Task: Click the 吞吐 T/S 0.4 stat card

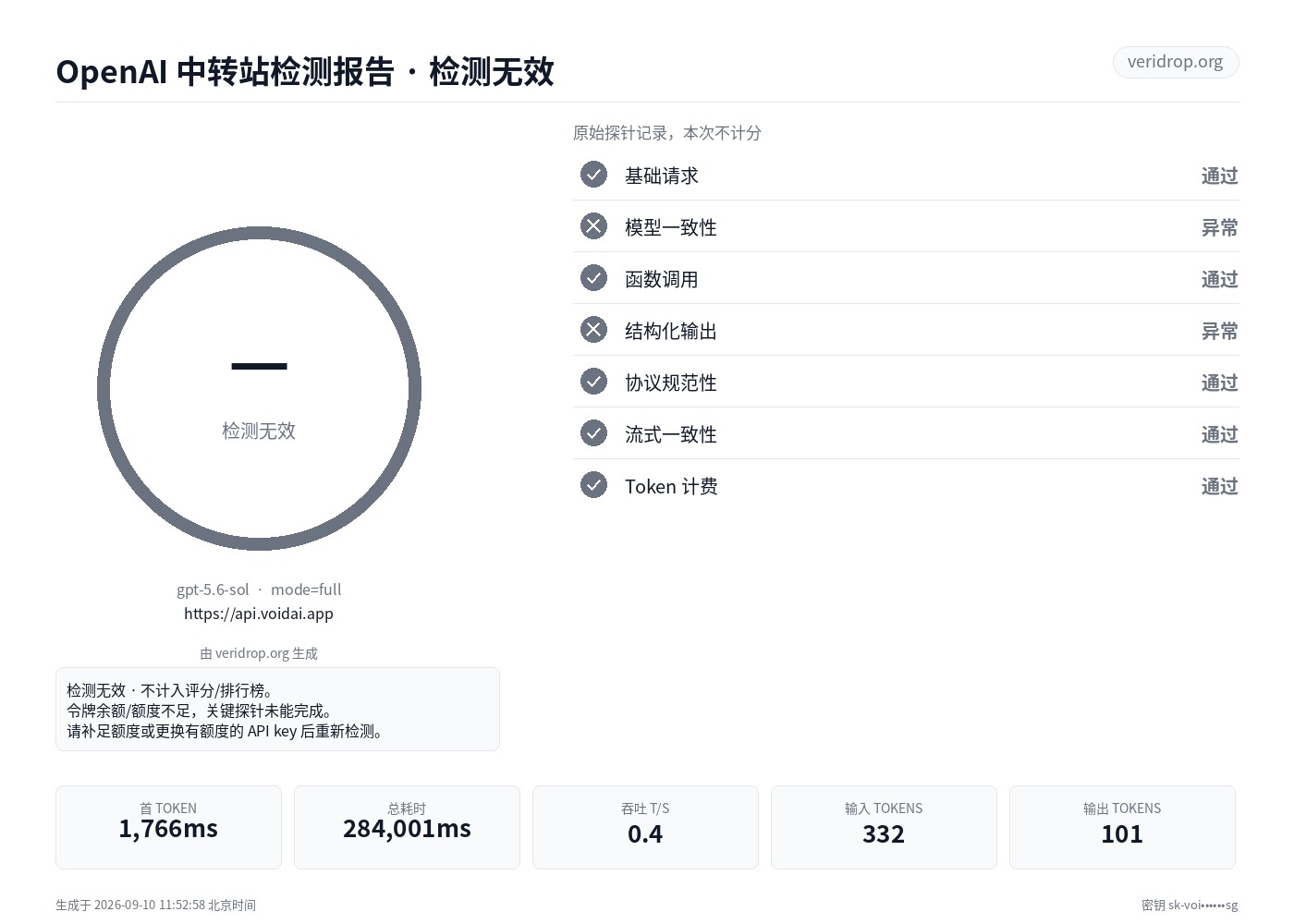Action: pos(645,827)
